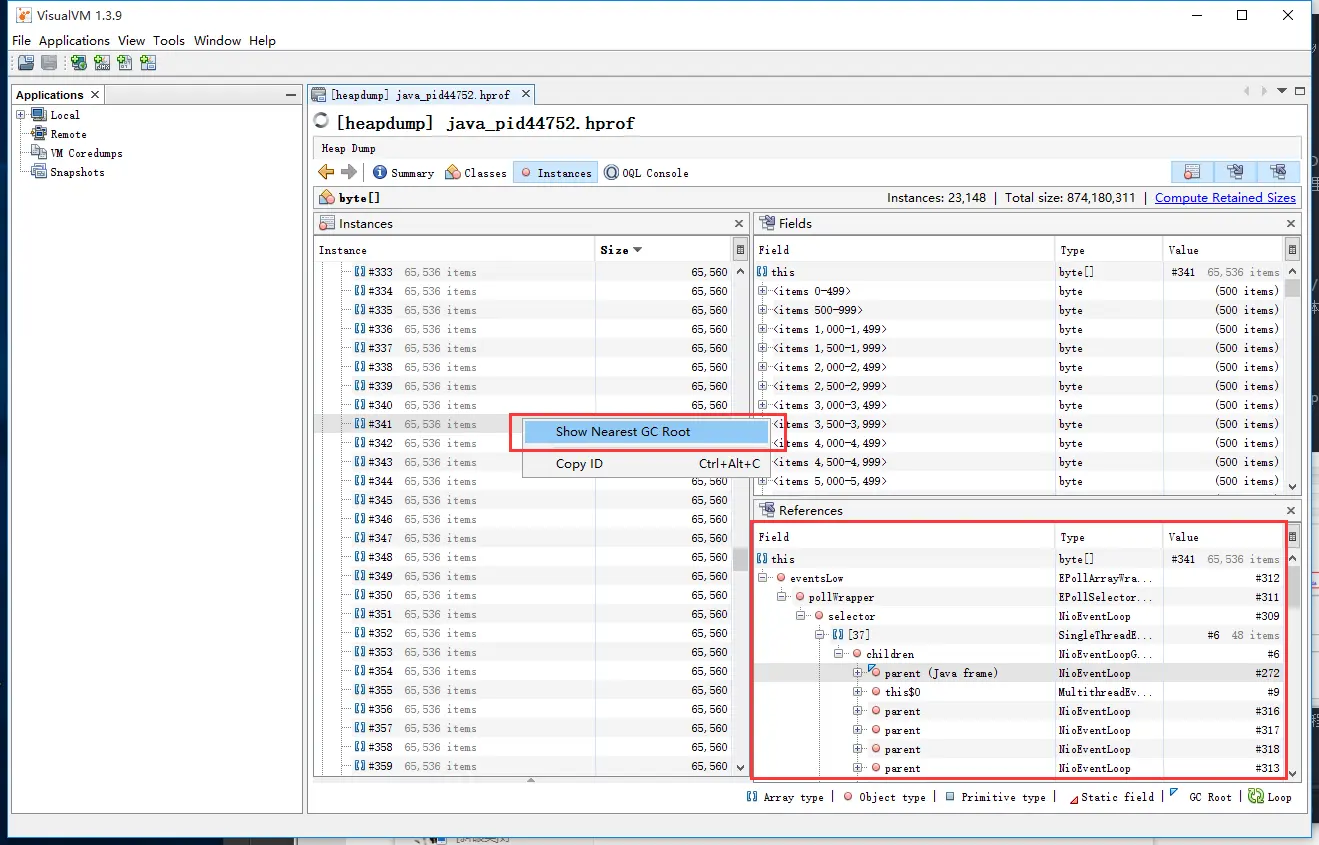Expand the this$0 reference node
1319x845 pixels.
tap(858, 692)
